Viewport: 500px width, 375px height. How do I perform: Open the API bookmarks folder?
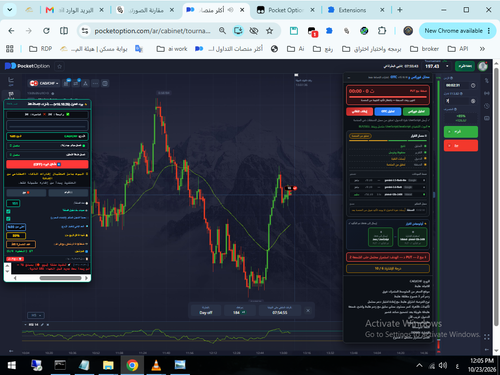[458, 49]
